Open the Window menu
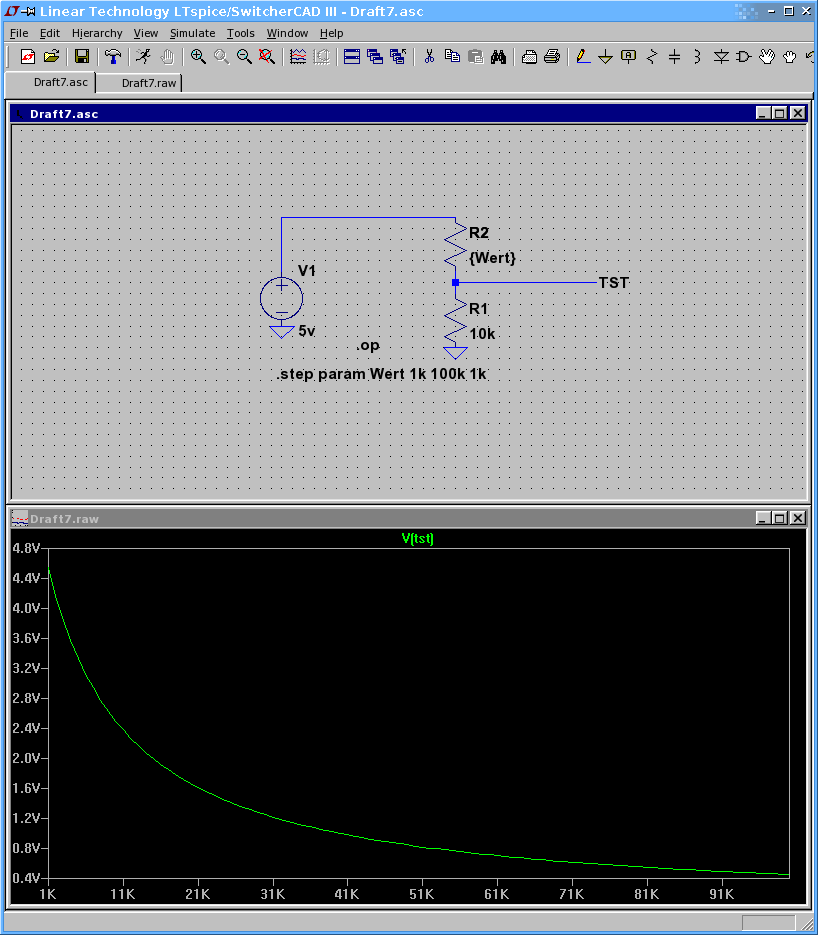The height and width of the screenshot is (935, 818). 287,33
